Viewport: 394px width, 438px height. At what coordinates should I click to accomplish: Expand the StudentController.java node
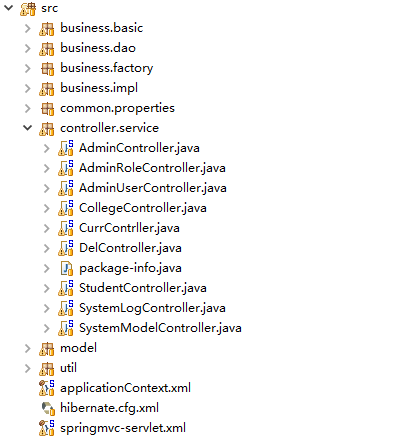coord(46,288)
